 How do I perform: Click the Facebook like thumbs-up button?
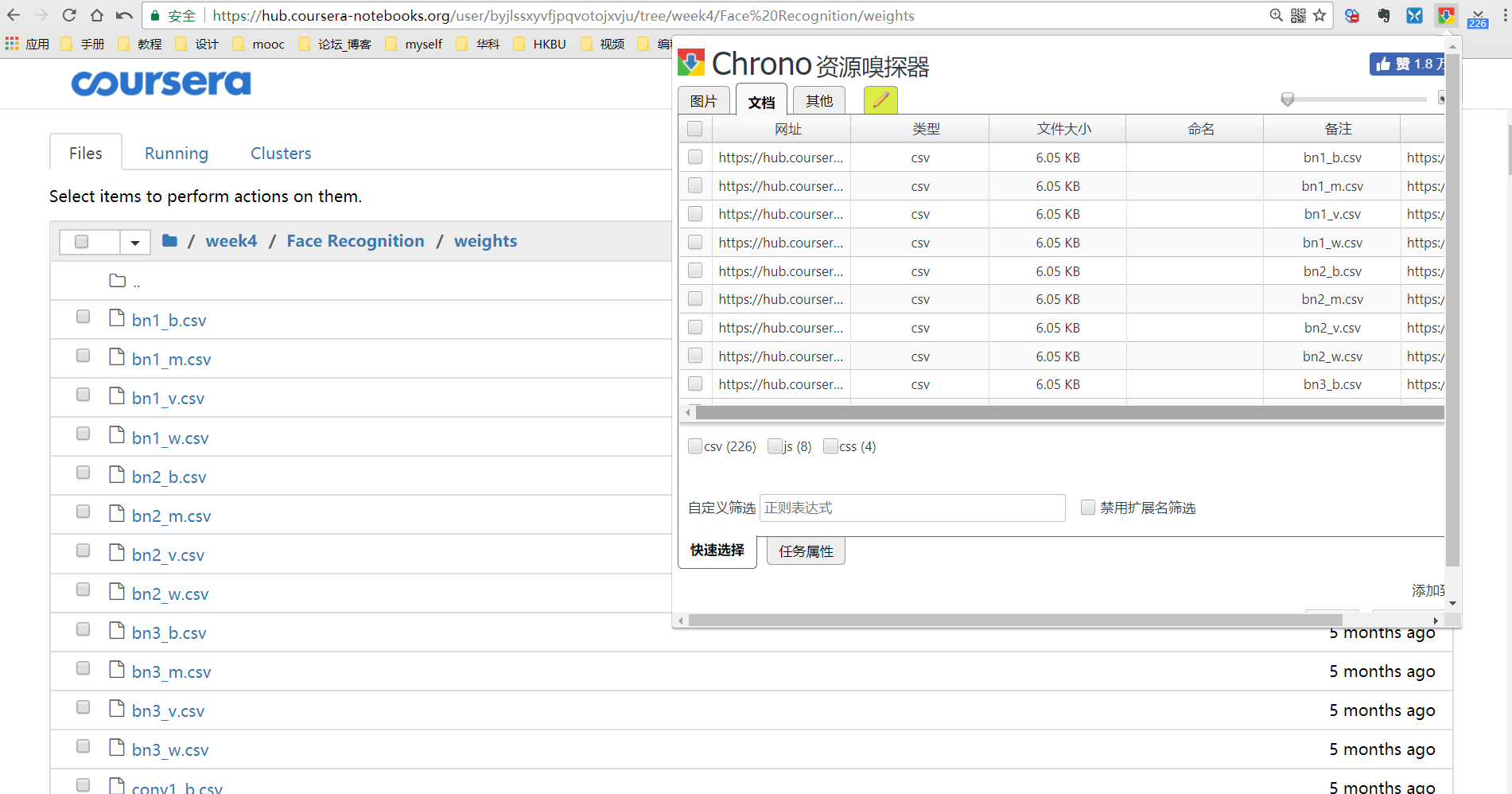pyautogui.click(x=1406, y=64)
